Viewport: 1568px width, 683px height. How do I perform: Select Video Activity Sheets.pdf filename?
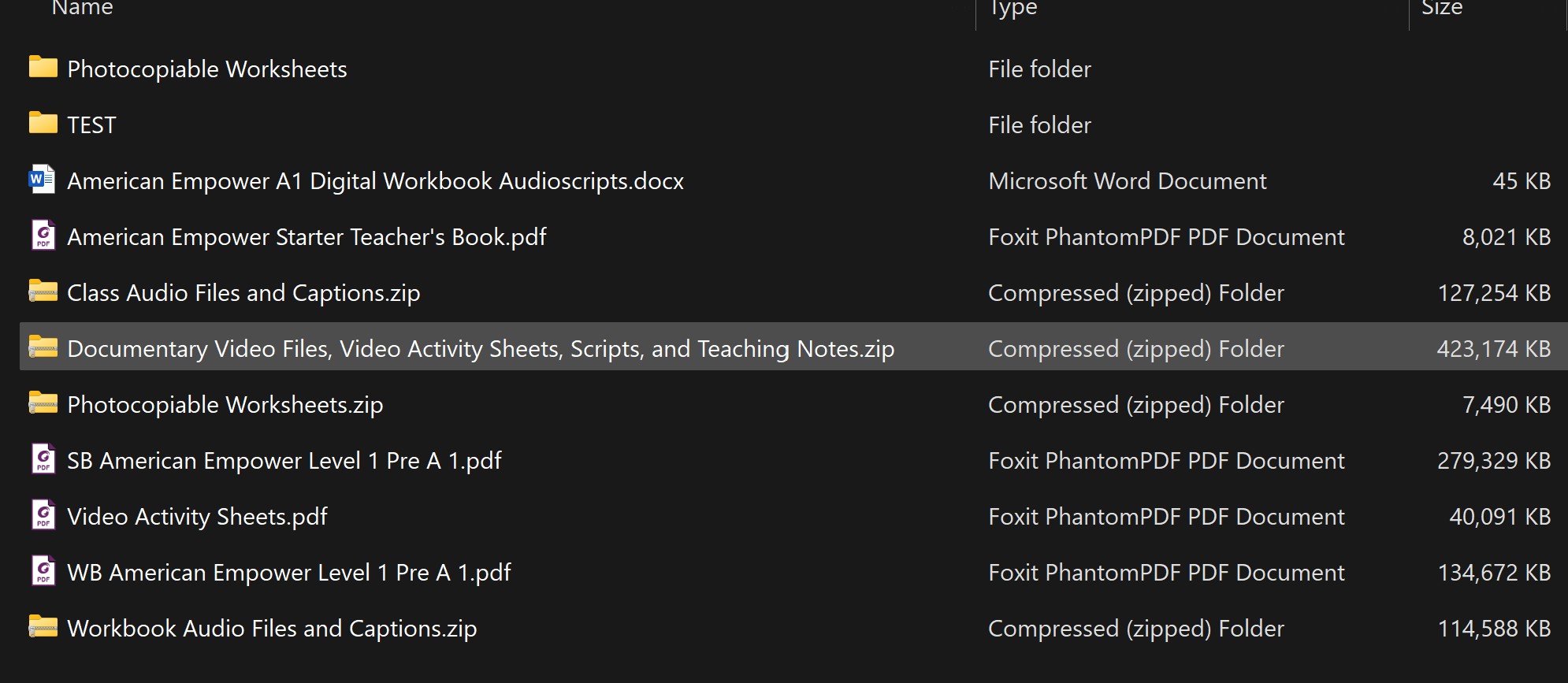[x=197, y=517]
